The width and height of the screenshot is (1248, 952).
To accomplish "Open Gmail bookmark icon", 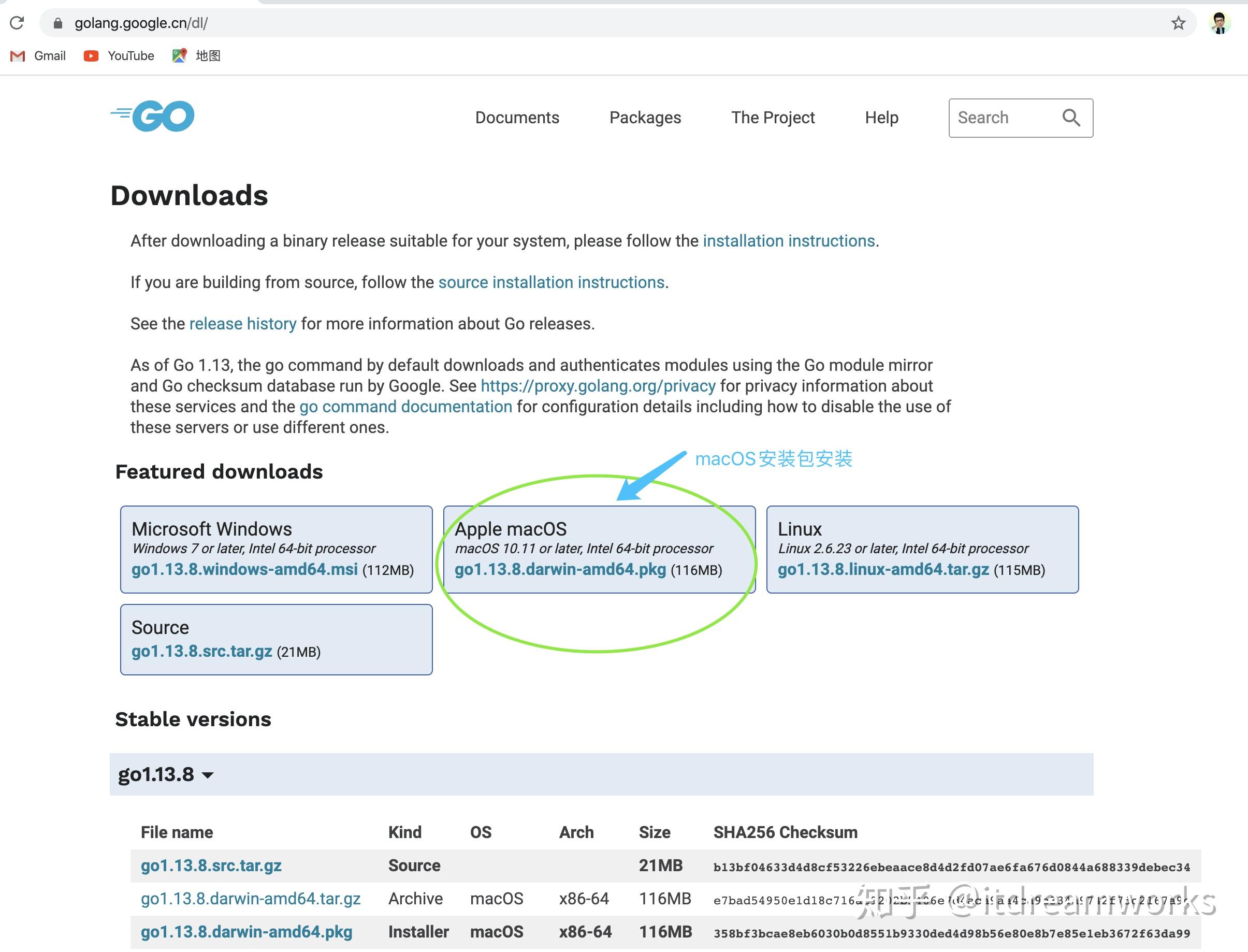I will click(18, 55).
